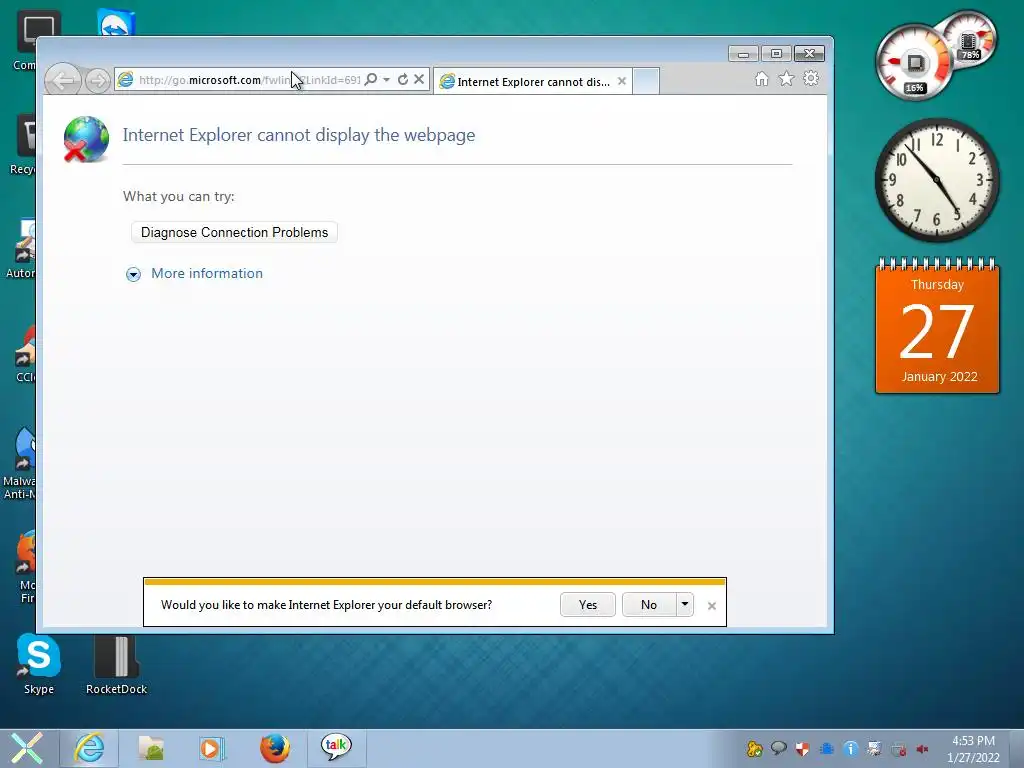Click the globe error icon on page
The image size is (1024, 768).
pyautogui.click(x=86, y=139)
